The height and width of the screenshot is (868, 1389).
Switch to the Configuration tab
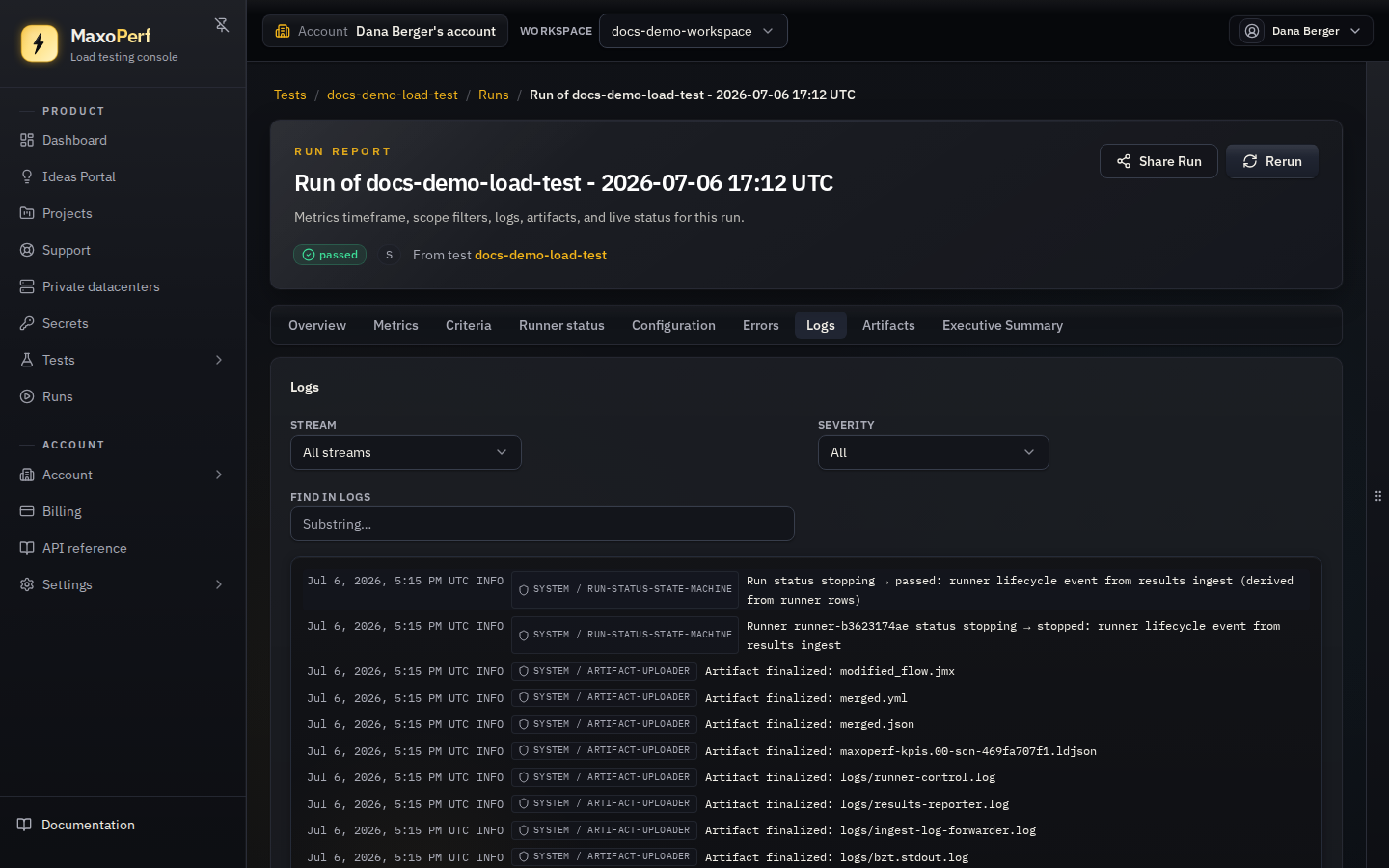(x=673, y=325)
